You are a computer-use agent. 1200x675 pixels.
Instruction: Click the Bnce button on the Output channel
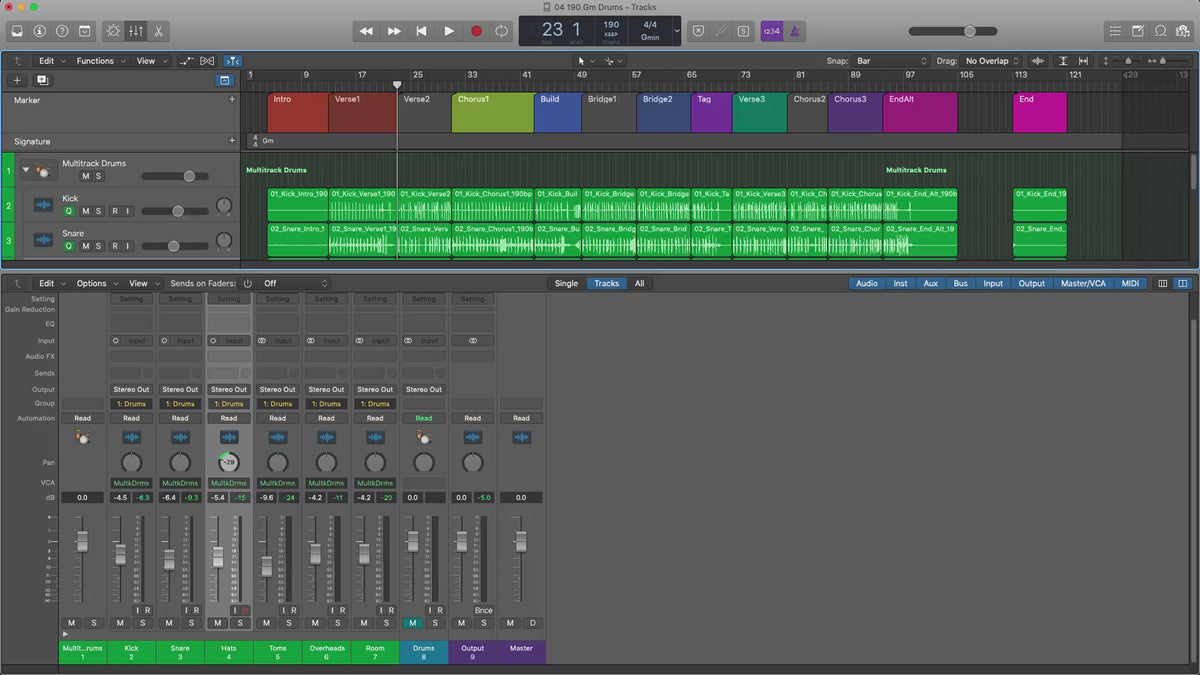[484, 610]
